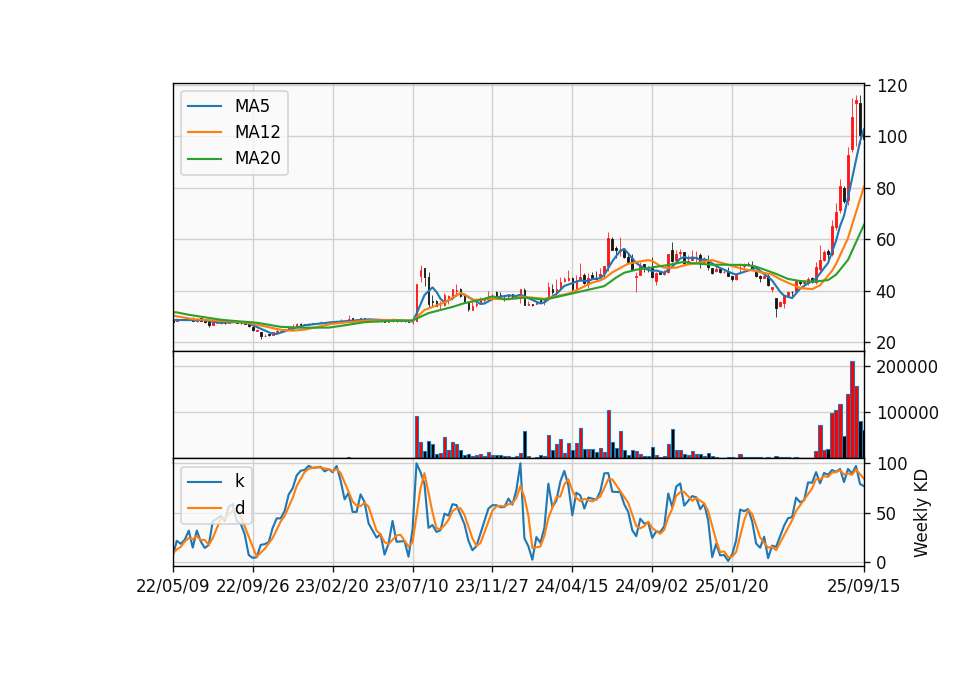
Task: Click the 120 price axis label
Action: pos(892,86)
